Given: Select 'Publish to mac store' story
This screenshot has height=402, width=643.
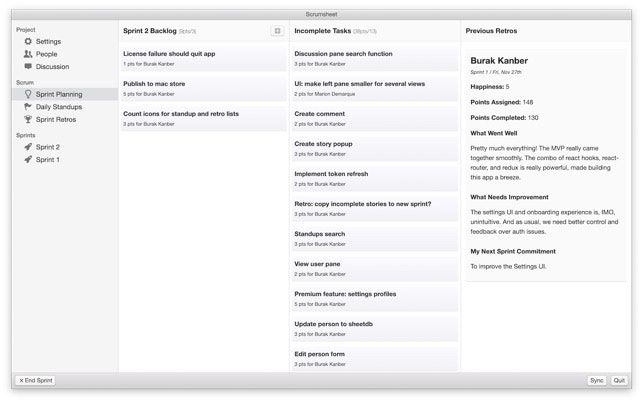Looking at the screenshot, I should click(x=203, y=88).
